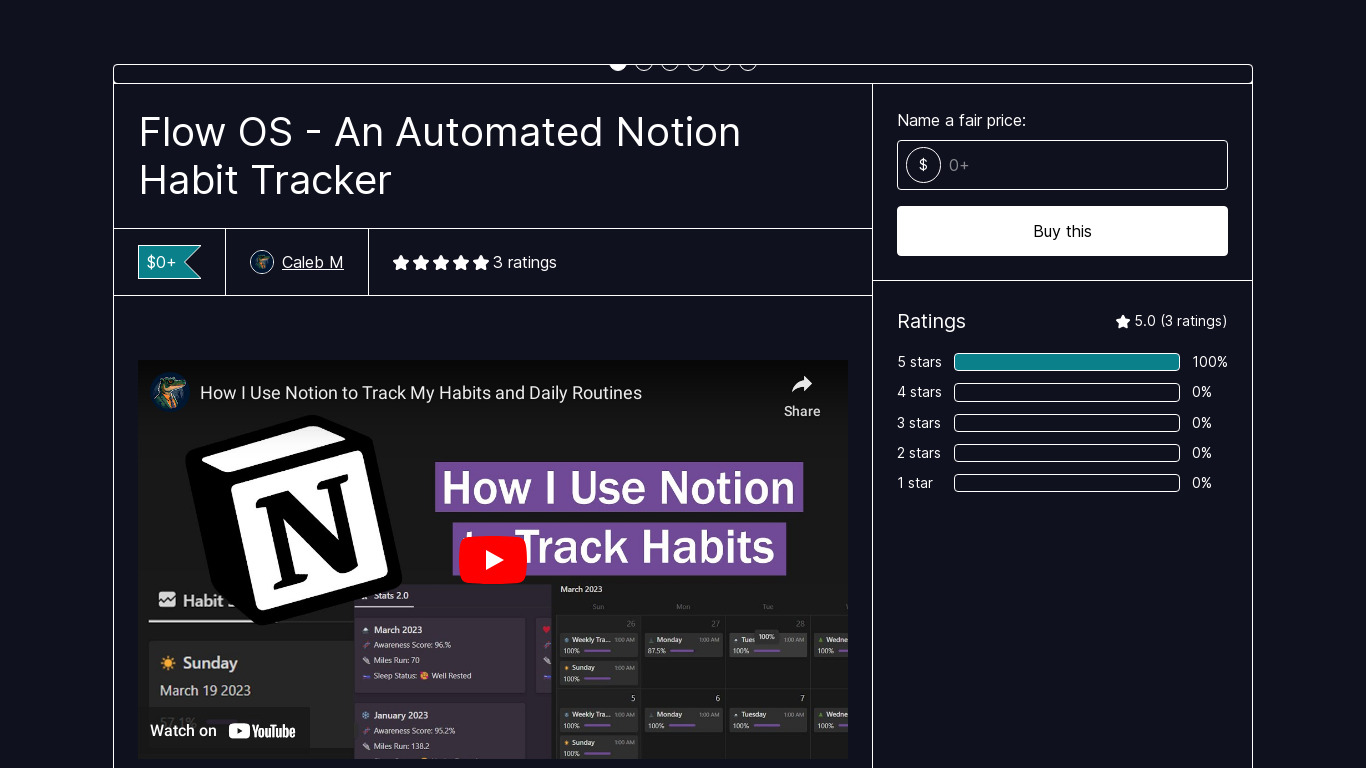Image resolution: width=1366 pixels, height=768 pixels.
Task: Click the 3 stars rating bar
Action: [x=1067, y=423]
